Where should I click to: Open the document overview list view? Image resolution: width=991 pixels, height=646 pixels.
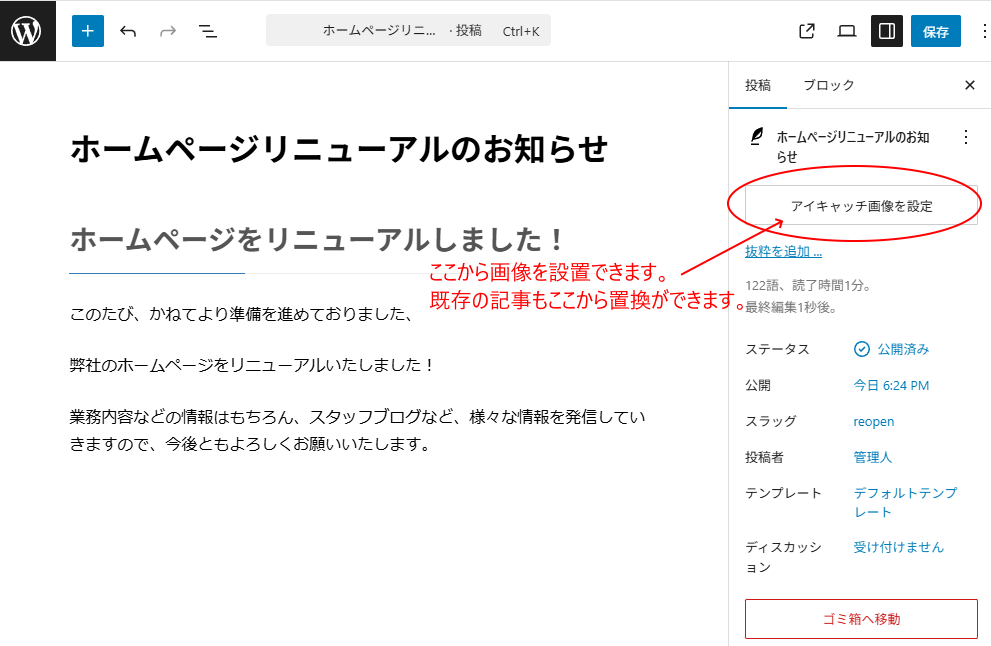(x=208, y=31)
